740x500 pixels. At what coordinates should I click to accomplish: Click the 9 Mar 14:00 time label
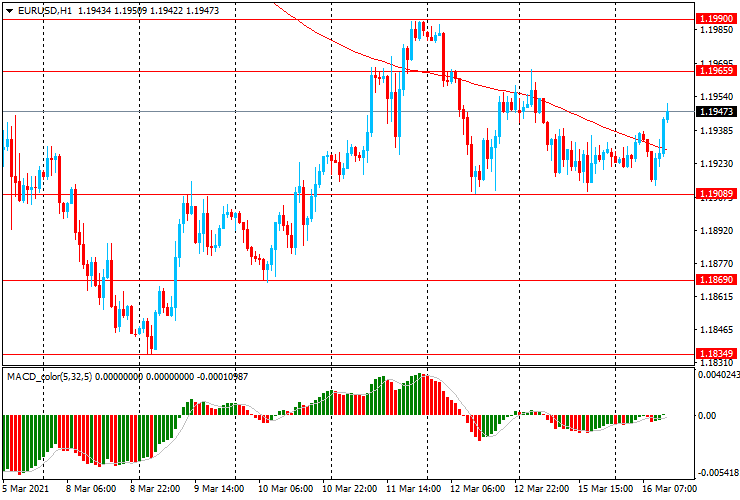coord(219,488)
